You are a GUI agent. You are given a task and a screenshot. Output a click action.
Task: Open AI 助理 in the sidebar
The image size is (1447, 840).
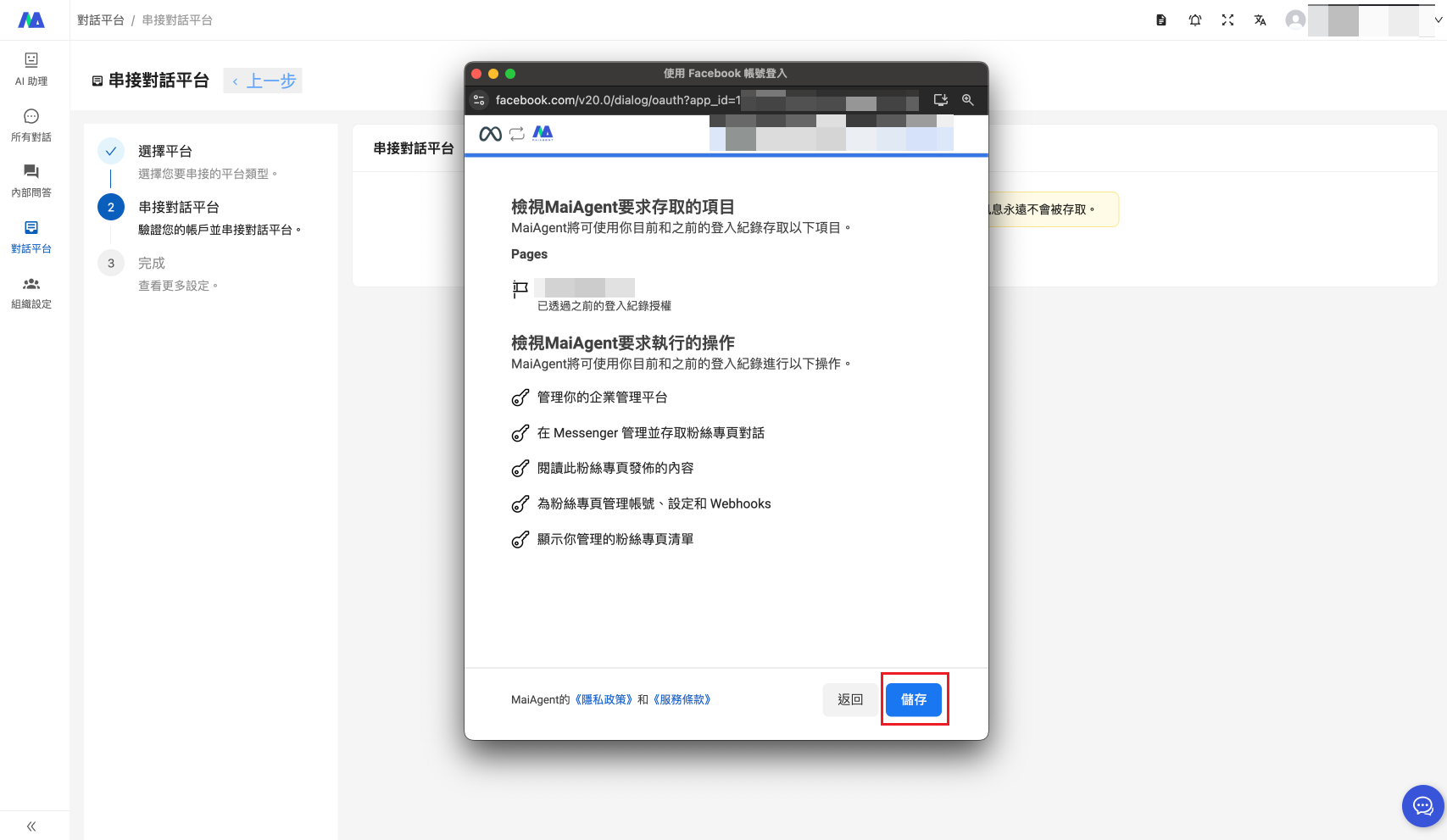[x=31, y=69]
